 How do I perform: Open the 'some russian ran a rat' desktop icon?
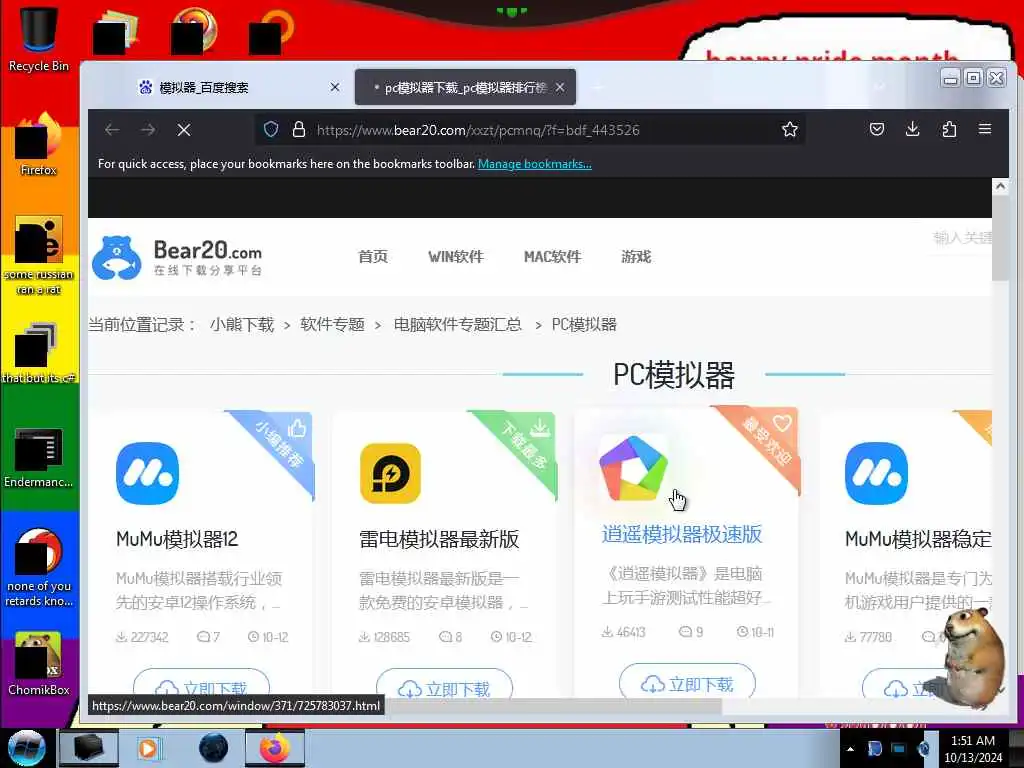click(39, 255)
